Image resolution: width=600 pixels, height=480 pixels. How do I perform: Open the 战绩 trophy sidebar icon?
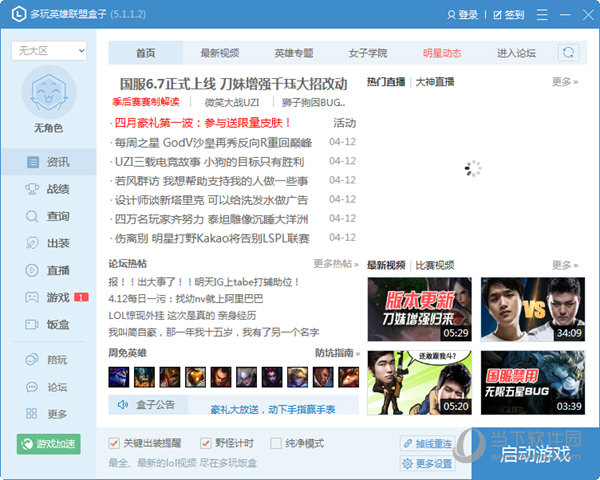tap(32, 189)
